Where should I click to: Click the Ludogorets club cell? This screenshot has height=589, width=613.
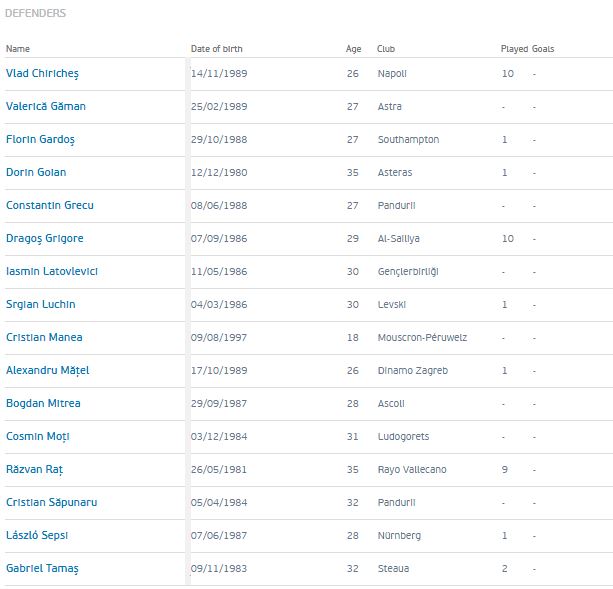click(x=403, y=437)
